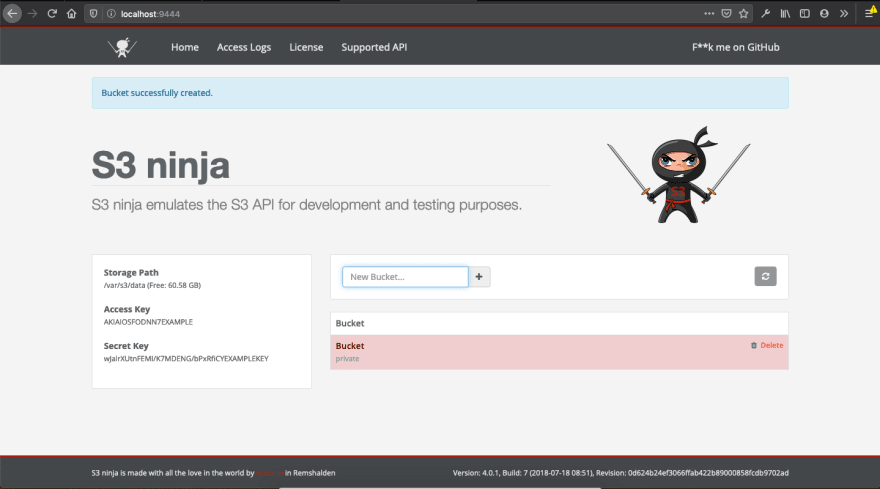
Task: Click the New Bucket name field
Action: (x=405, y=277)
